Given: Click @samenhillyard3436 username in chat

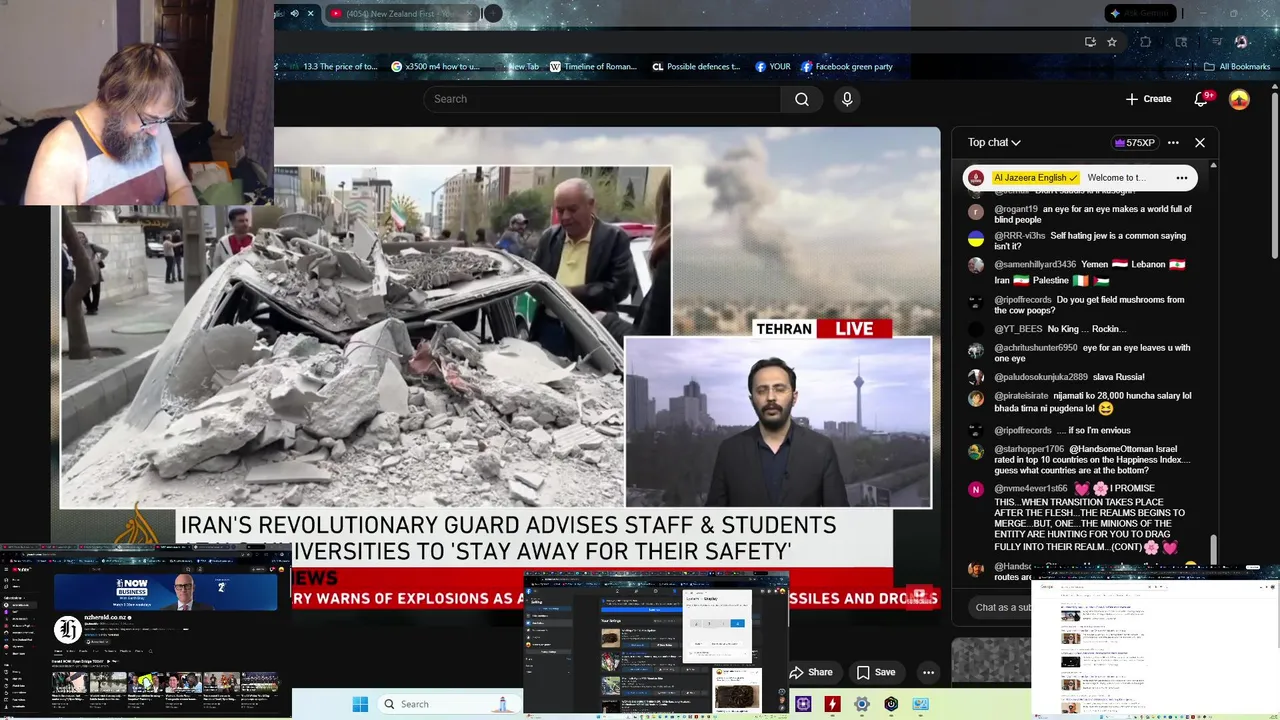Looking at the screenshot, I should (x=1035, y=264).
